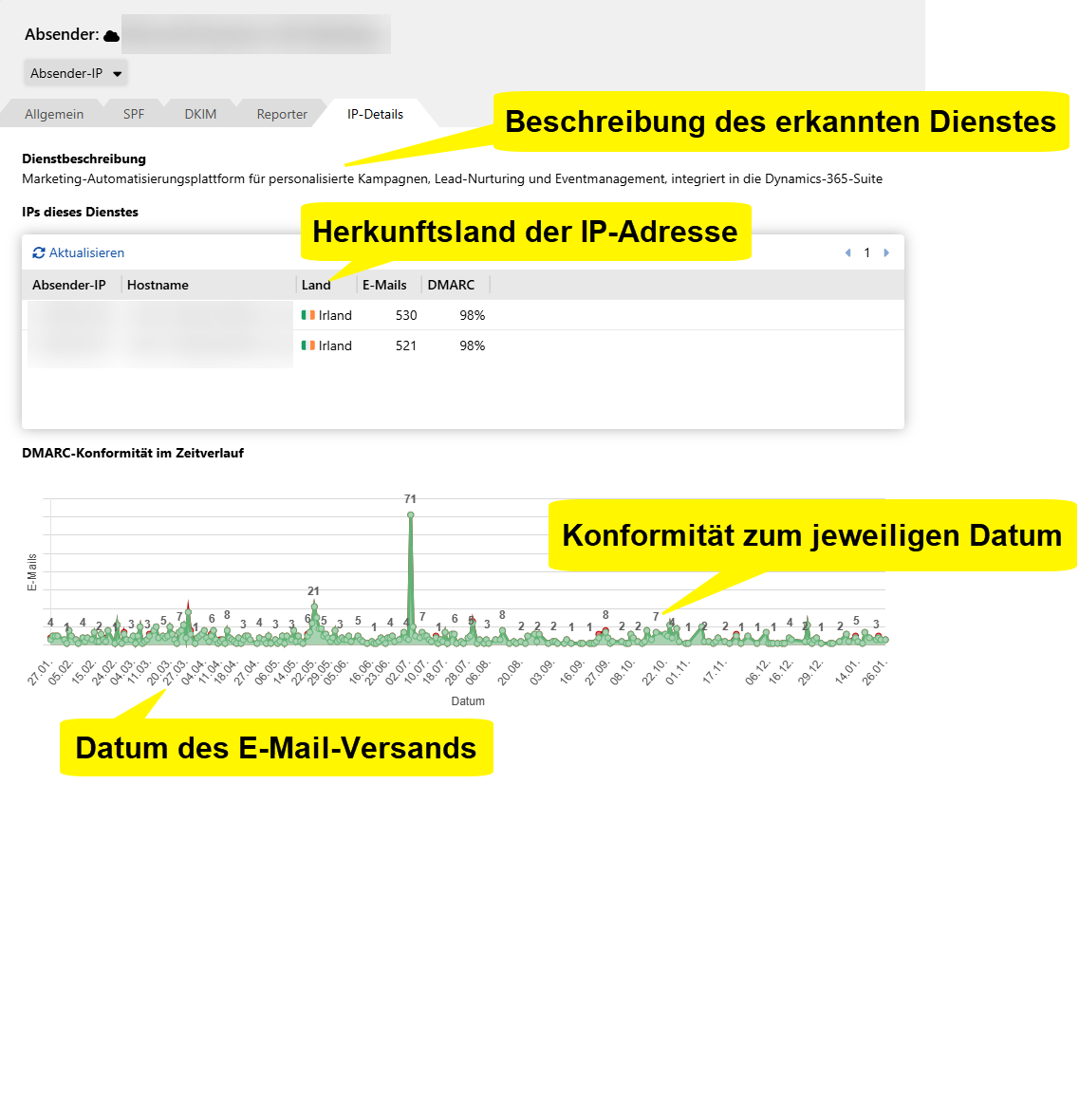Switch to the Allgemein tab
The height and width of the screenshot is (1120, 1079).
click(x=54, y=114)
